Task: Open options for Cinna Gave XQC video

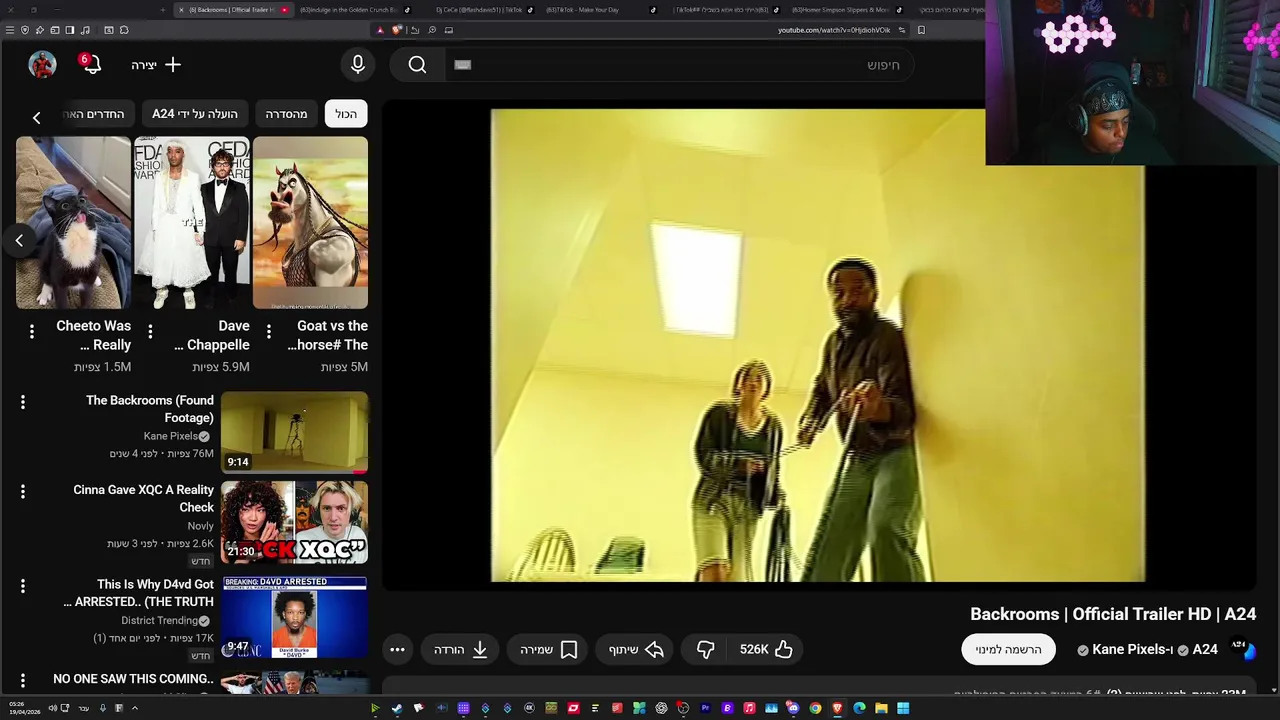Action: click(23, 492)
